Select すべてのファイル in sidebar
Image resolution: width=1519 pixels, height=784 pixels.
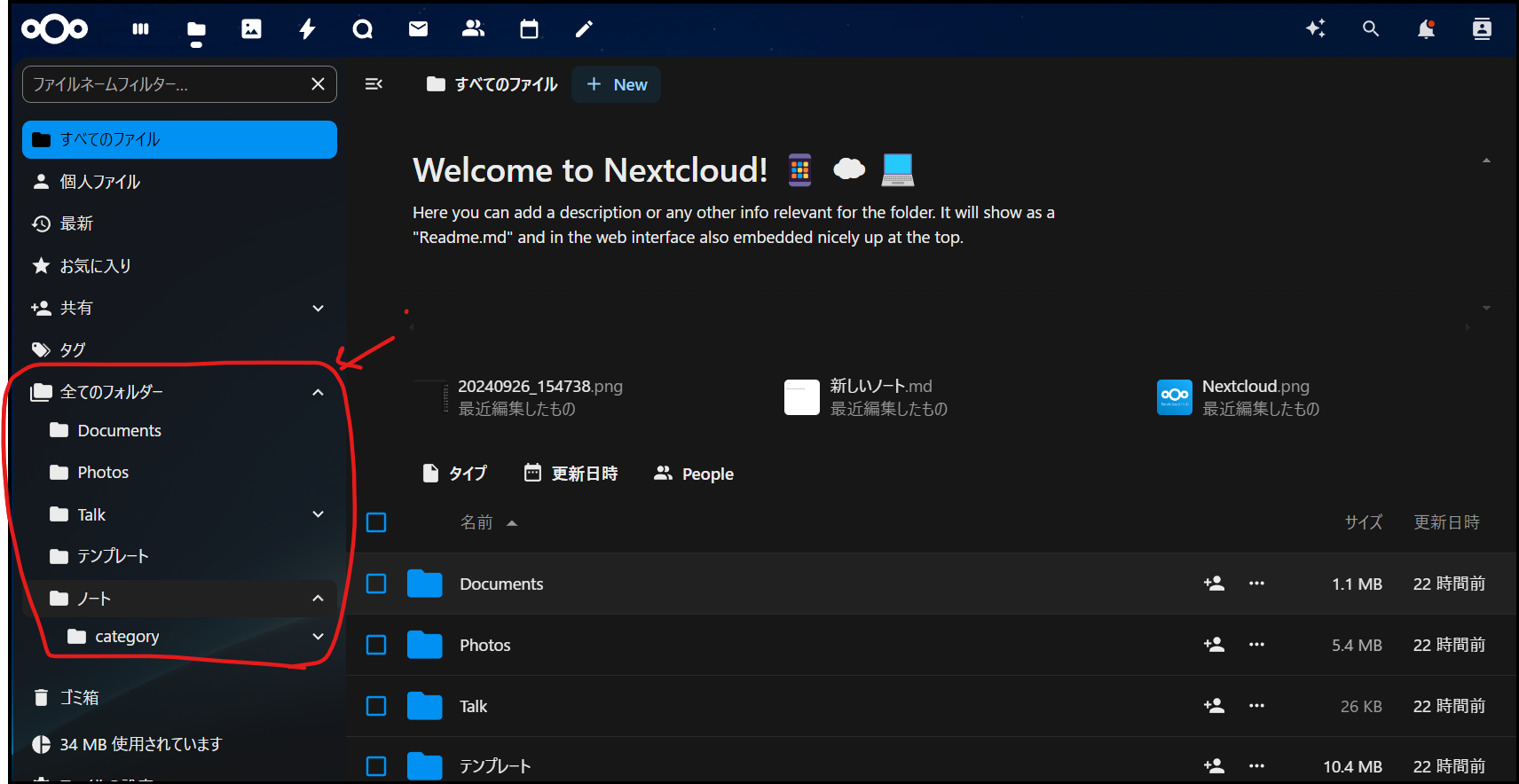click(179, 139)
